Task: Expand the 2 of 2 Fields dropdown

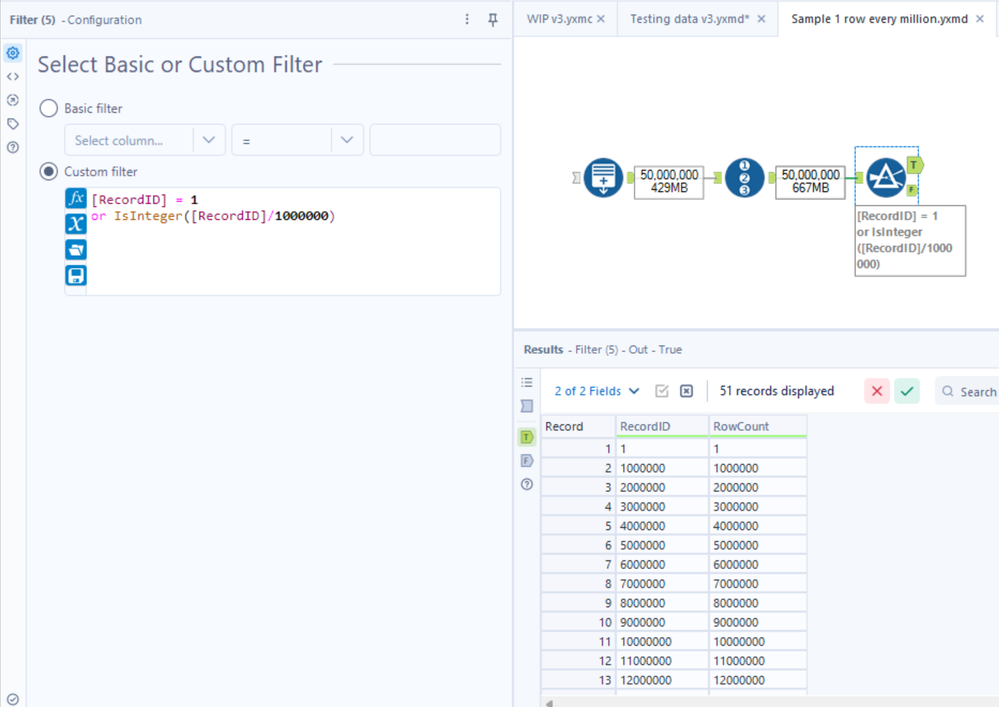Action: [x=596, y=391]
